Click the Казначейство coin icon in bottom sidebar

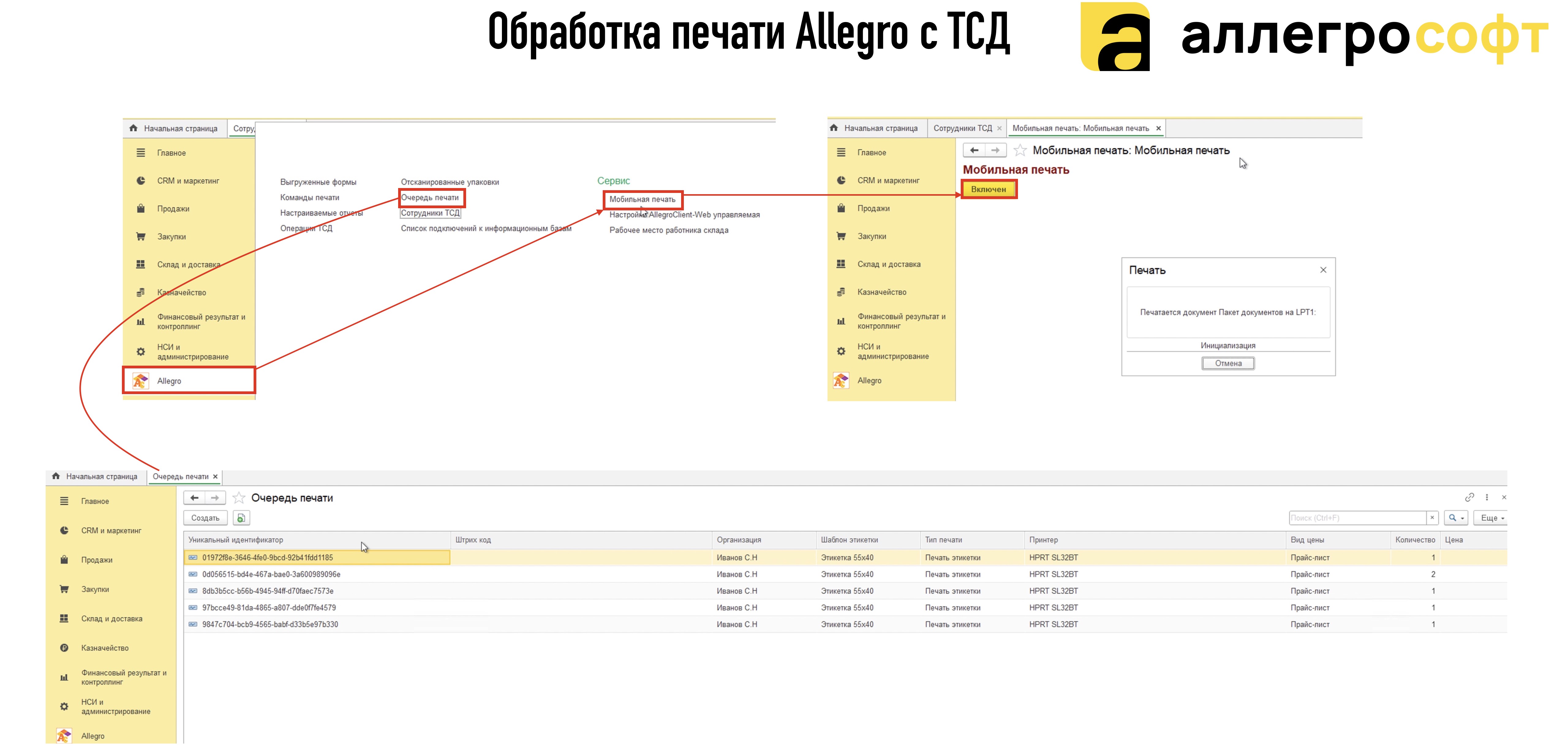coord(64,648)
